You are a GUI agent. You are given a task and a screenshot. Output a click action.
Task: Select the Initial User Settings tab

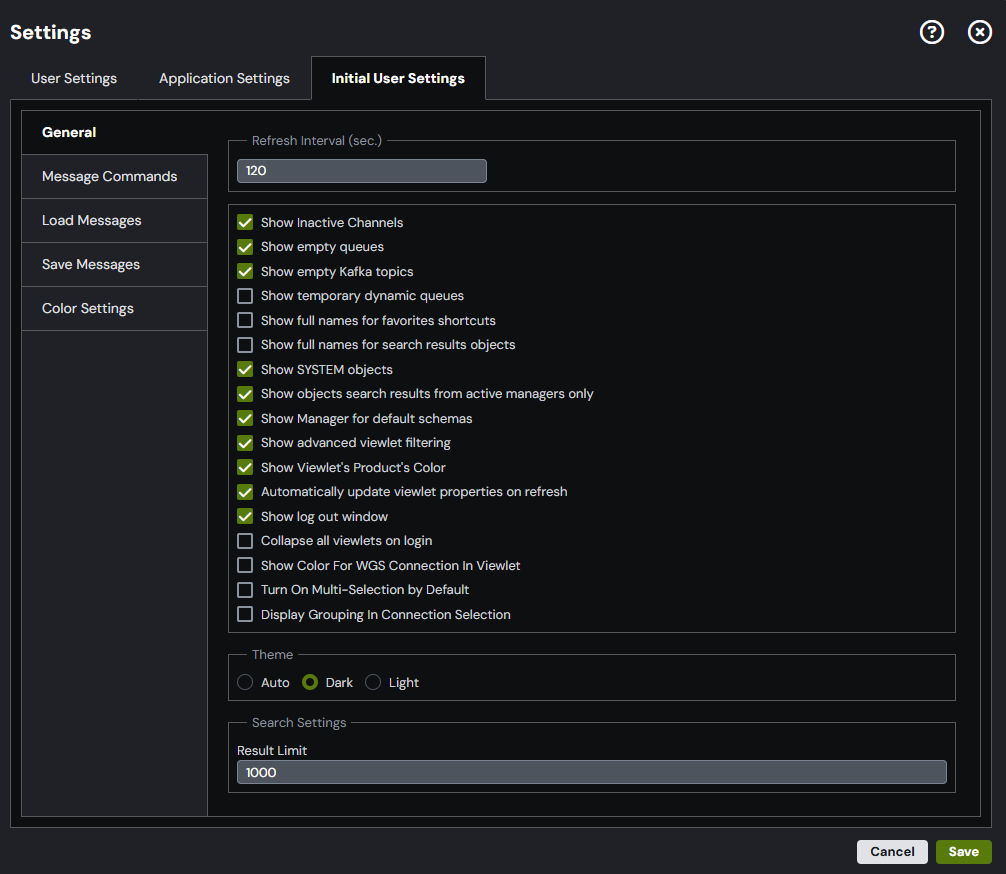(398, 78)
